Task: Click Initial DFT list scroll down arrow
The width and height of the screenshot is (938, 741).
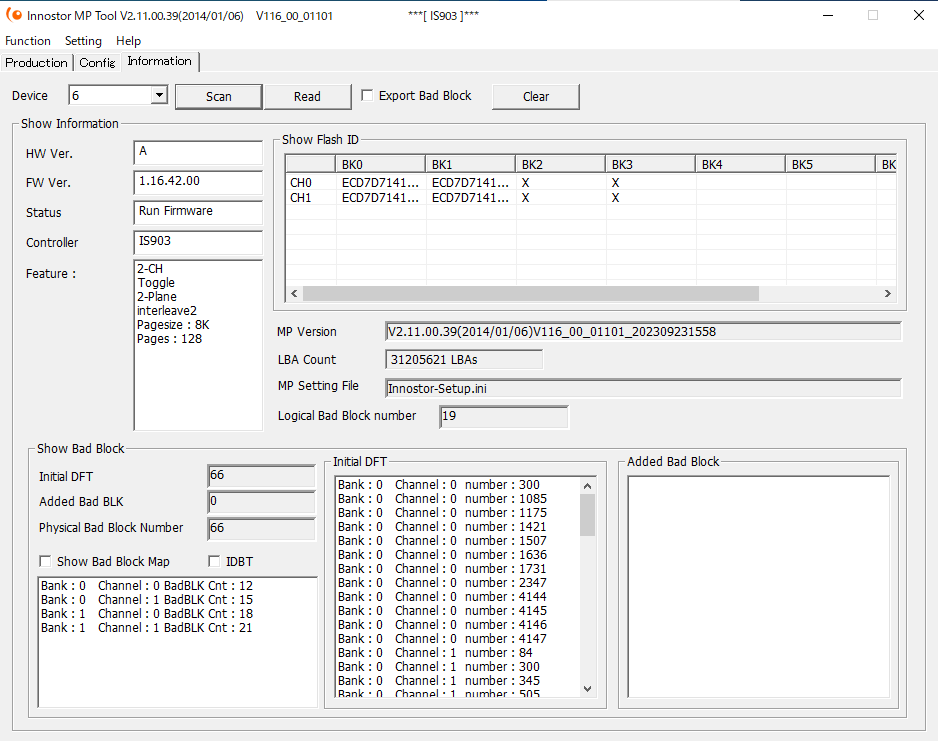Action: (x=587, y=688)
